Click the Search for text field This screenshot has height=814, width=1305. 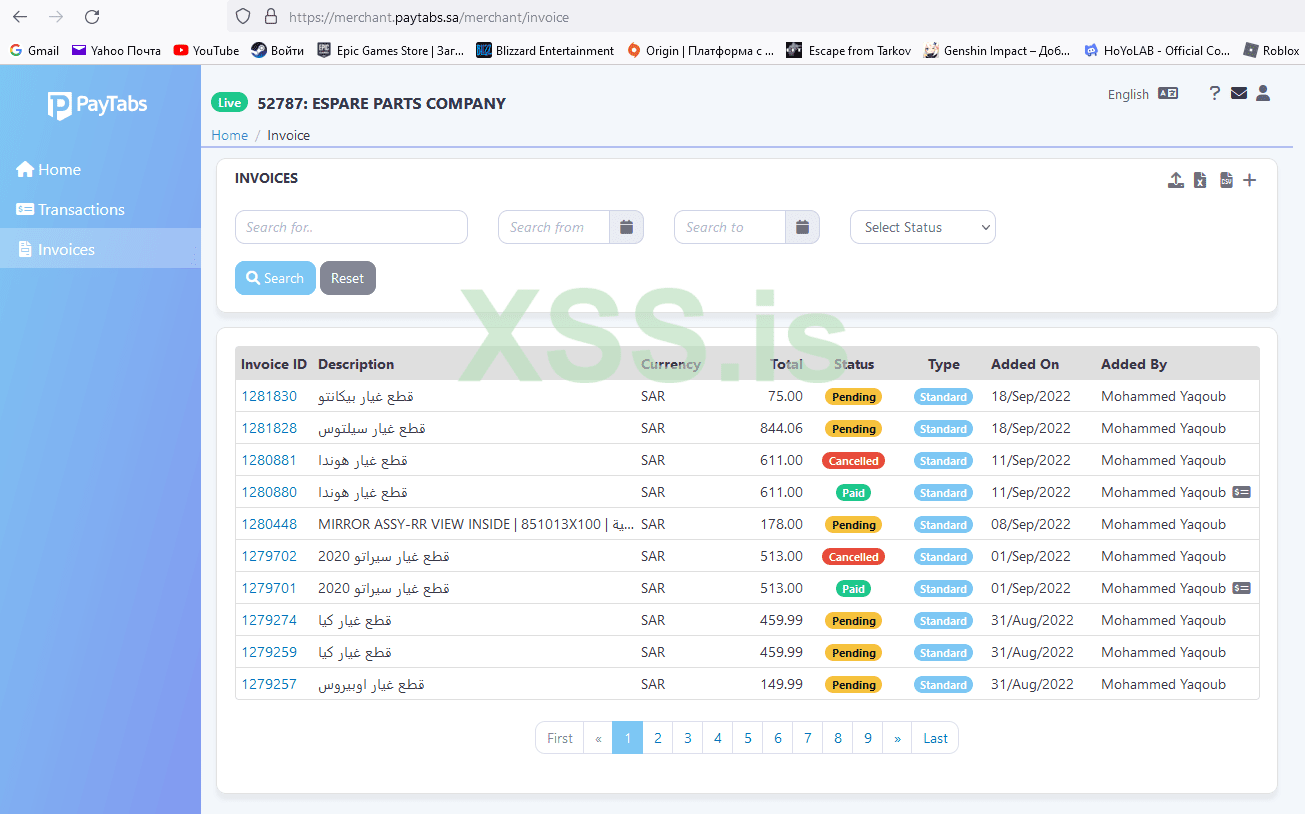(351, 227)
